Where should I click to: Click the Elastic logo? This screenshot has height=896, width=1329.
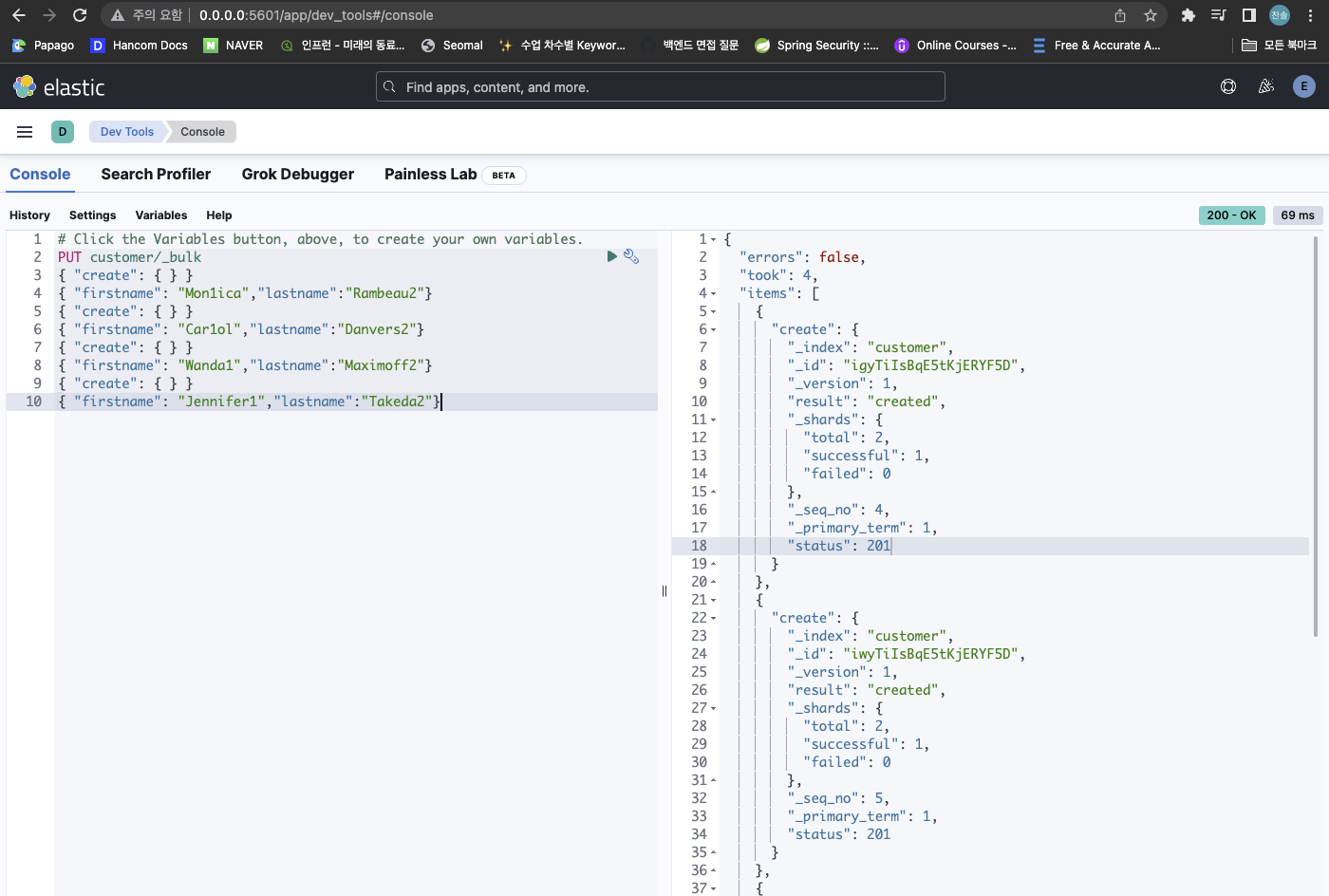point(59,87)
